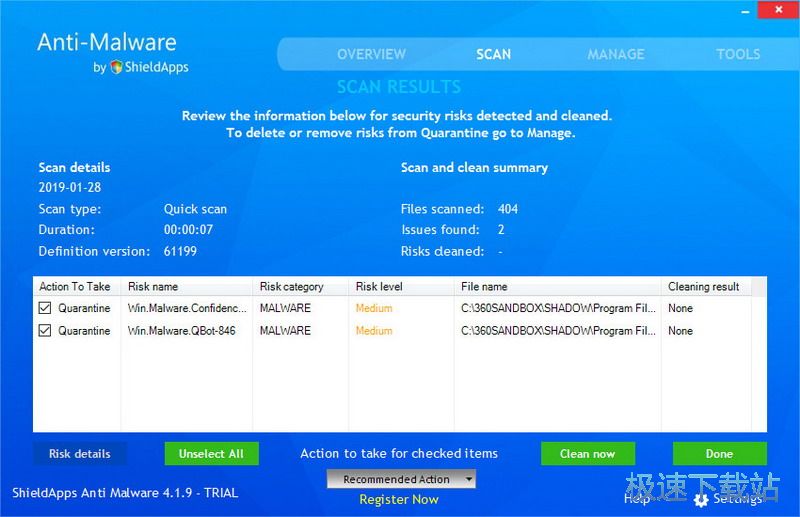Click Medium risk level in the QBot-846 row
The image size is (800, 517).
pyautogui.click(x=374, y=330)
